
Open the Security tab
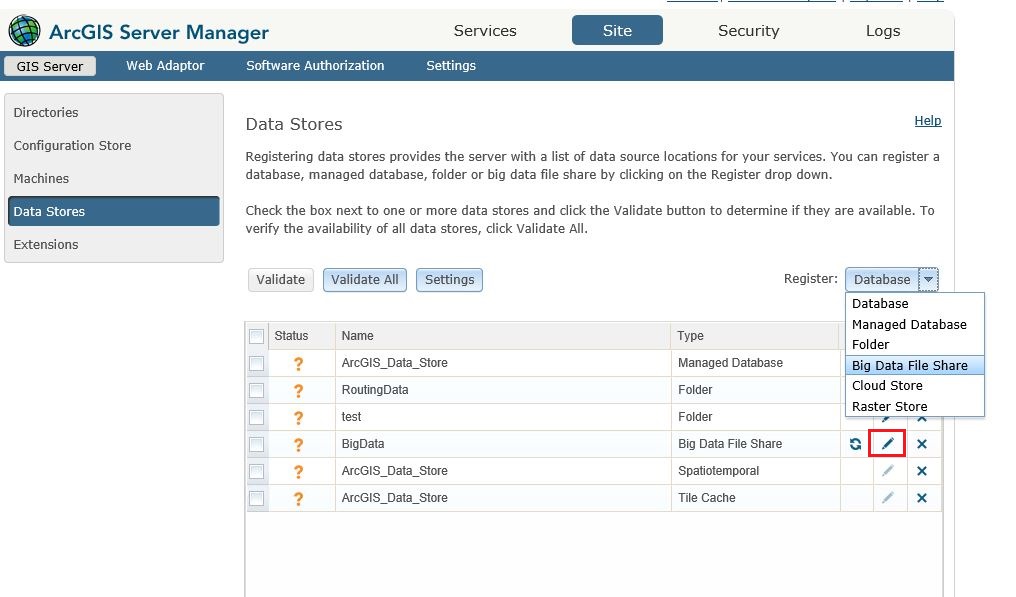tap(748, 31)
